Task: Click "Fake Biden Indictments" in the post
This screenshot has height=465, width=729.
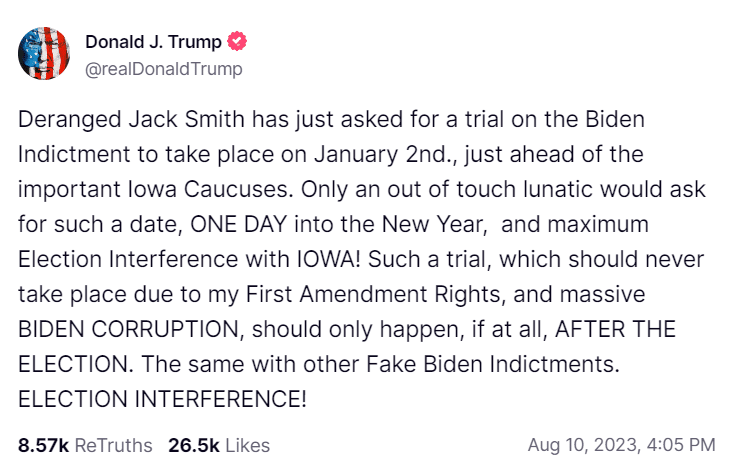Action: [493, 364]
